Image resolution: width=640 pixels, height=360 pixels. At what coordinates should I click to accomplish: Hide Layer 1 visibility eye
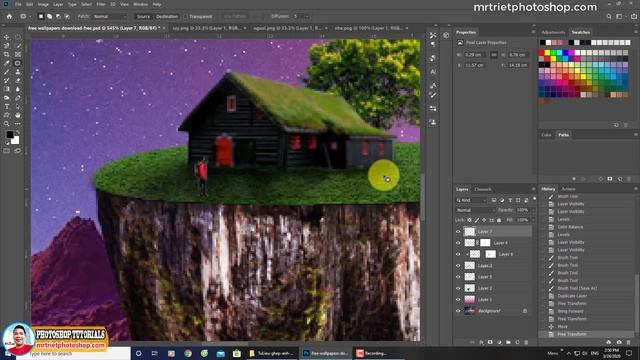coord(458,300)
